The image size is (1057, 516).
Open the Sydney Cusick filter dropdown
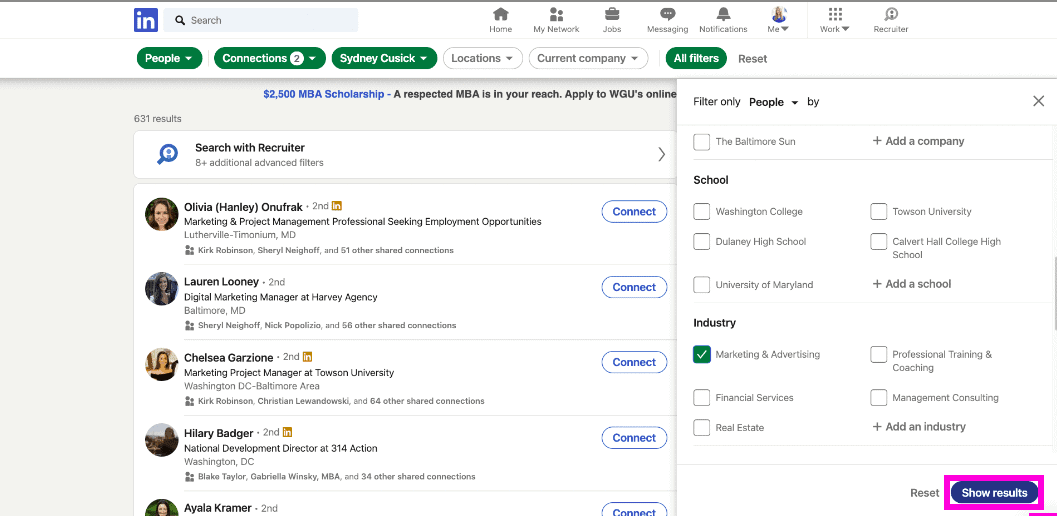[384, 58]
